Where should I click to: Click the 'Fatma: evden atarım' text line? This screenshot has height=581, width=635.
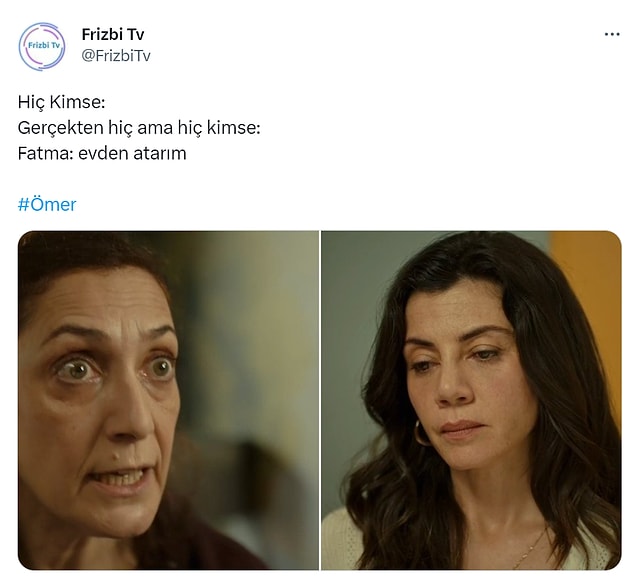(102, 153)
